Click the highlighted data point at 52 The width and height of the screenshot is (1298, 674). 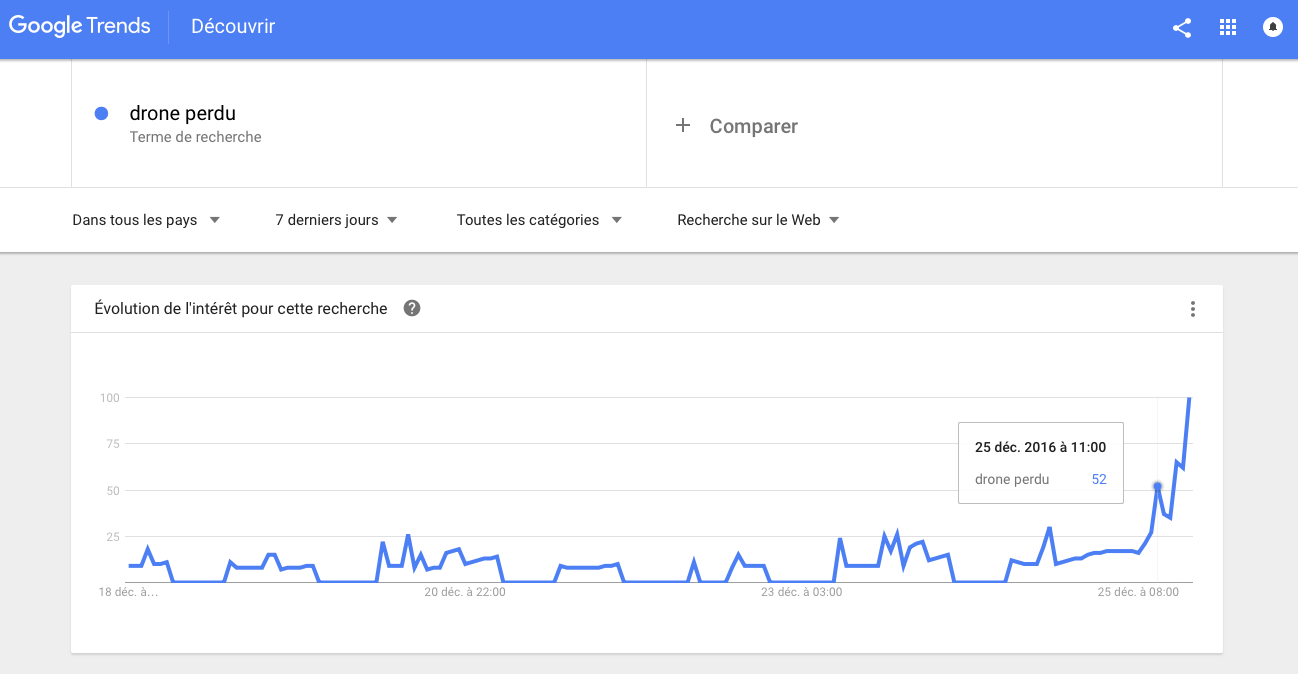(1158, 486)
